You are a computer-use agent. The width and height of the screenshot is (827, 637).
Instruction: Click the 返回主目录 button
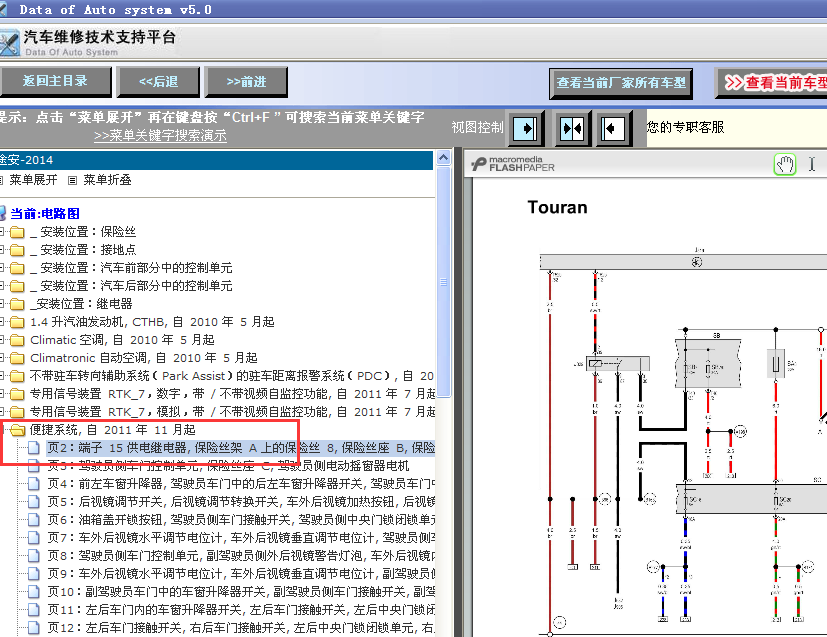[55, 81]
